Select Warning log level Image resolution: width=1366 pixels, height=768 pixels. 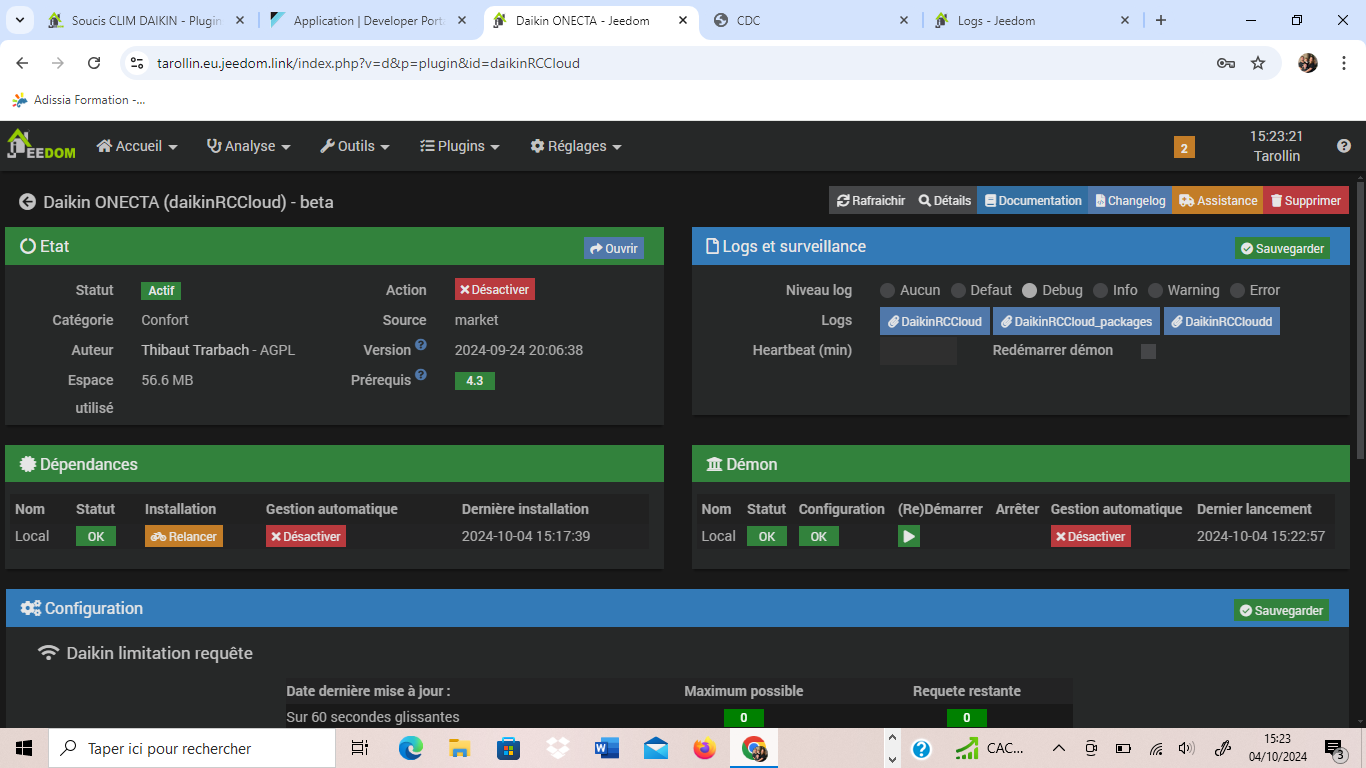1156,291
